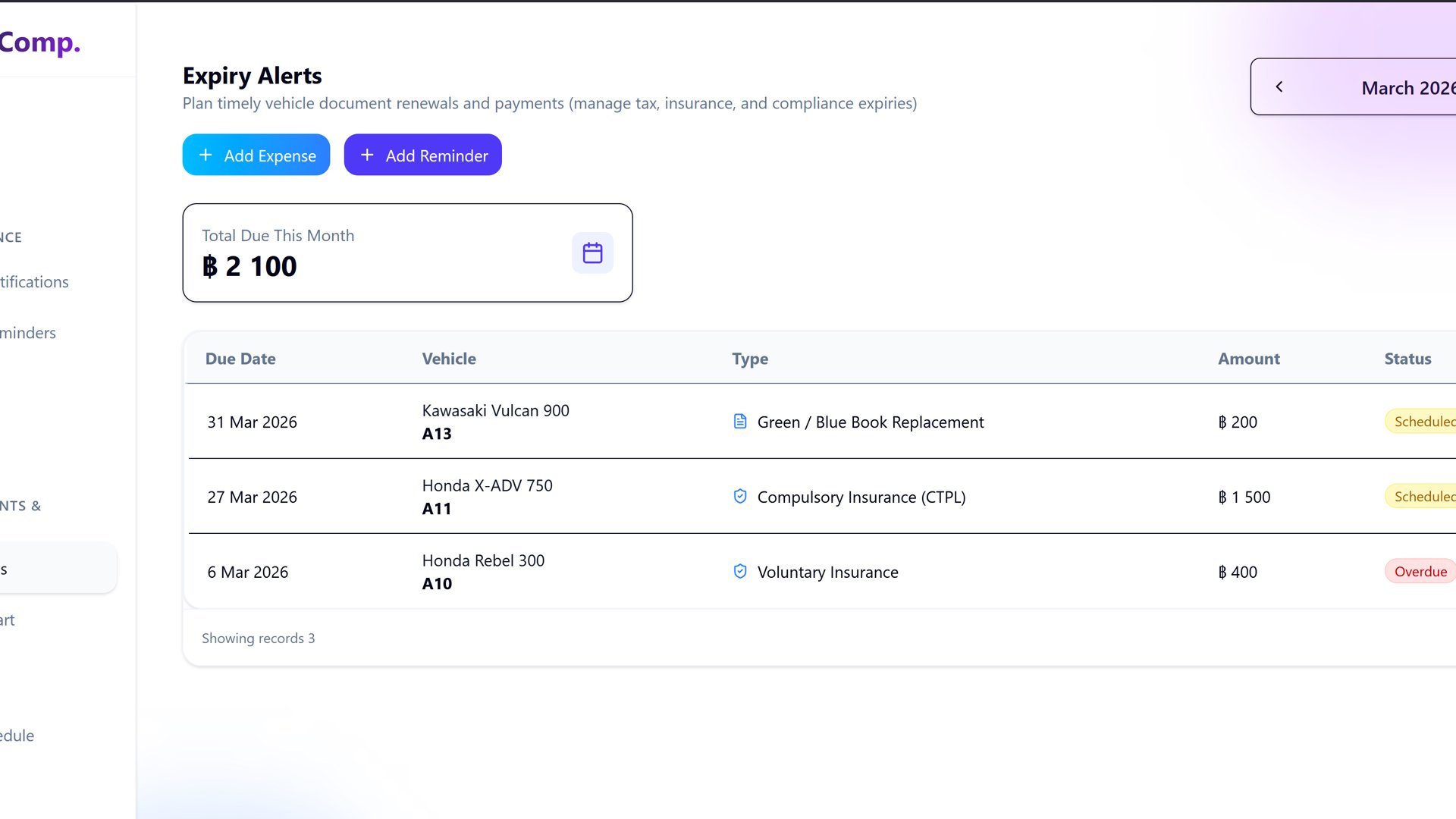Click the Total Due This Month amount ฿ 2 100

click(249, 266)
